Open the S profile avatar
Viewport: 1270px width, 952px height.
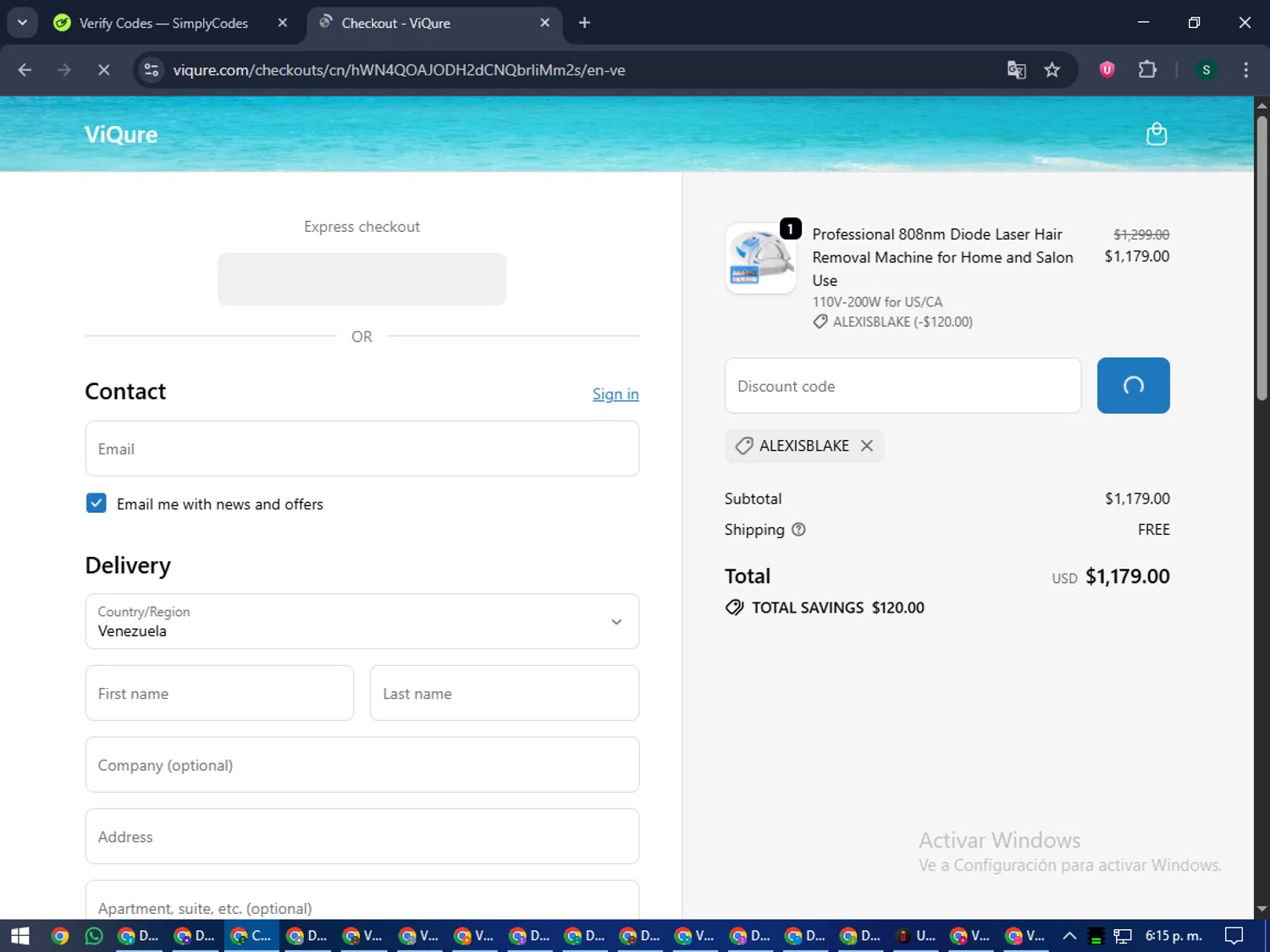[x=1206, y=70]
